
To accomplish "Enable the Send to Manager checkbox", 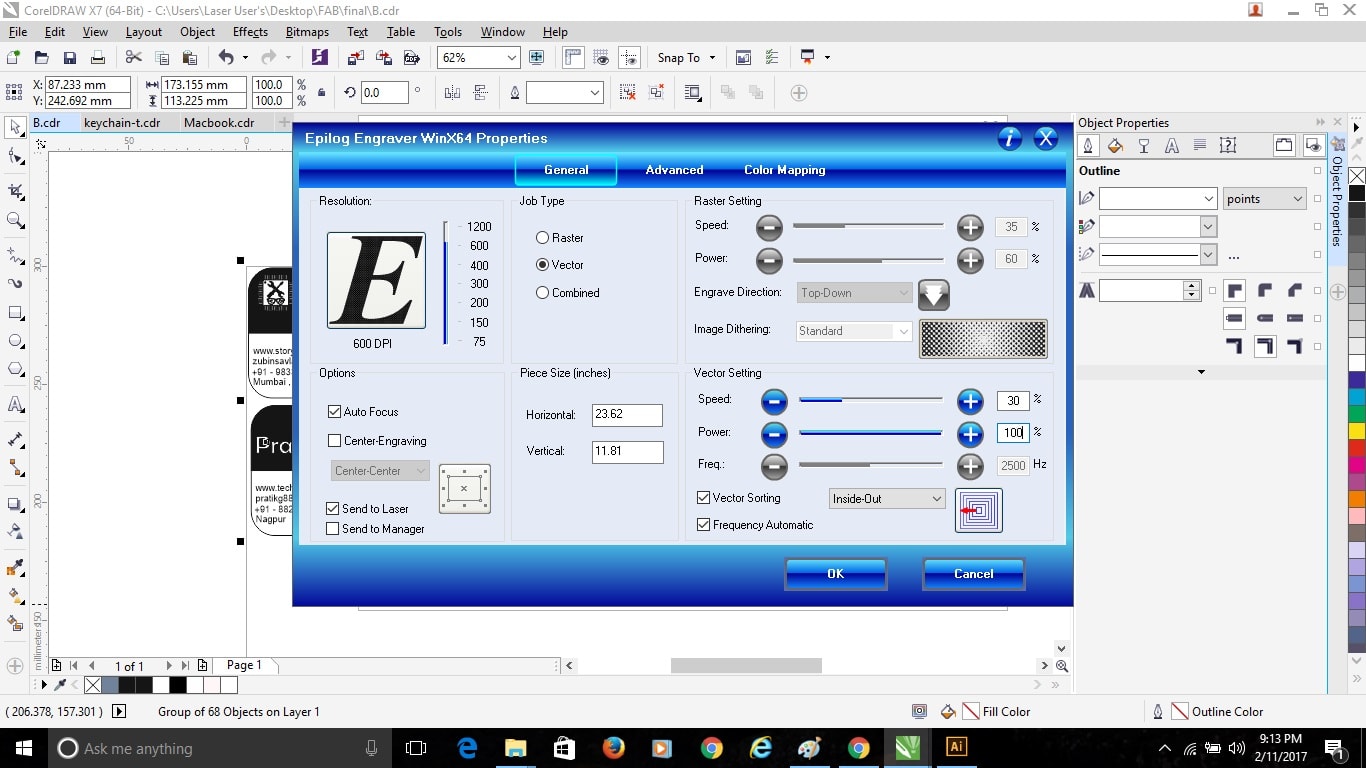I will [333, 529].
